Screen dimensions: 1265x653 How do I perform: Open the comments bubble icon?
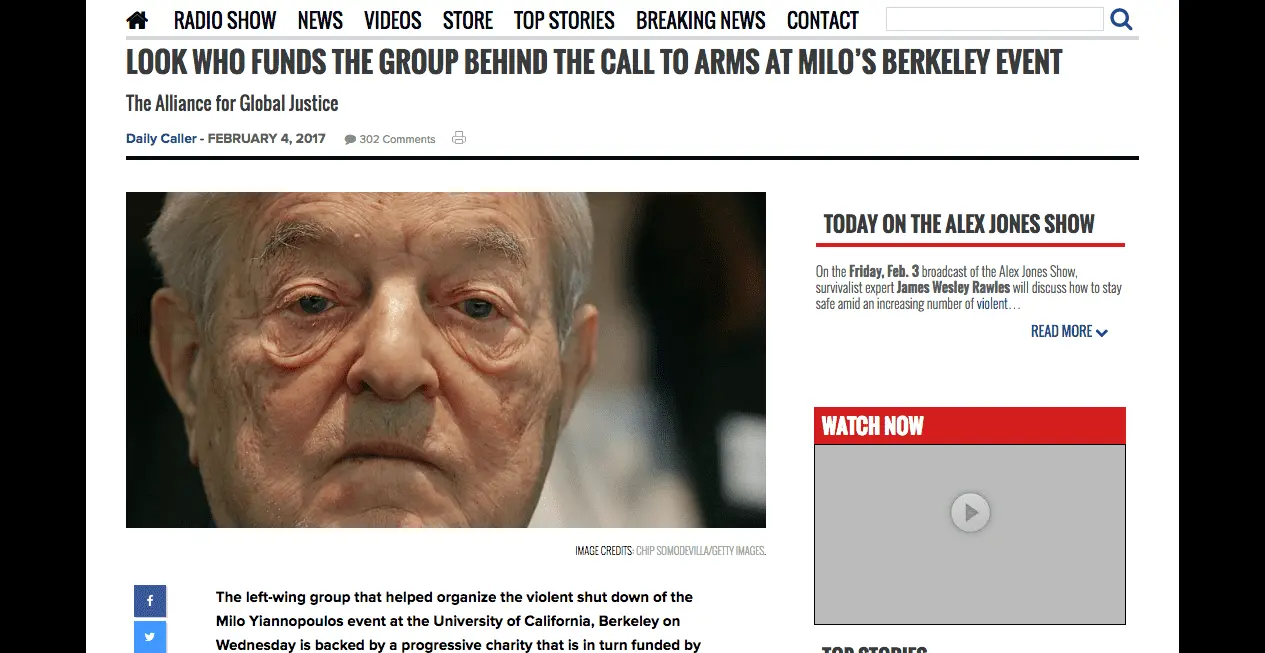click(350, 139)
